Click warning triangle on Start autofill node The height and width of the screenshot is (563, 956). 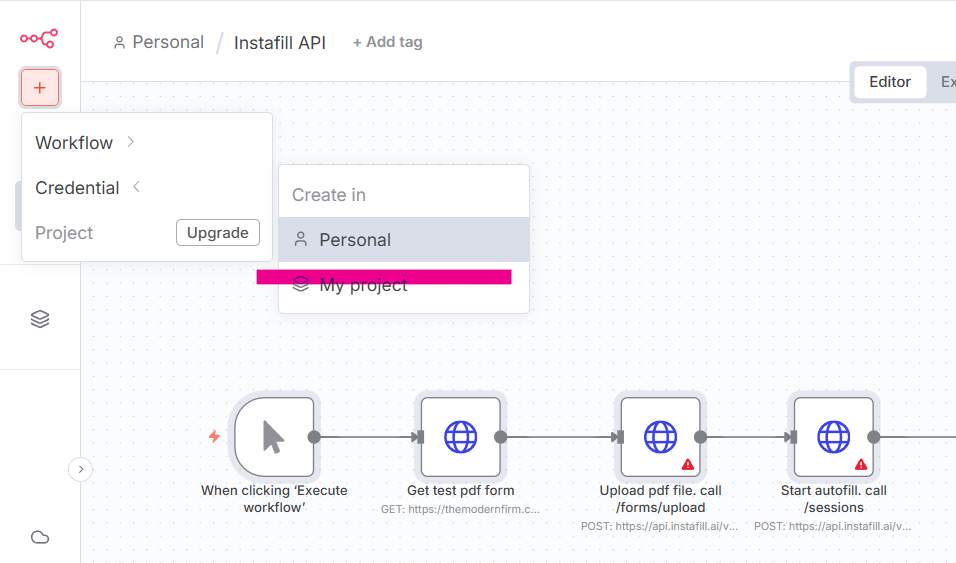[x=861, y=464]
